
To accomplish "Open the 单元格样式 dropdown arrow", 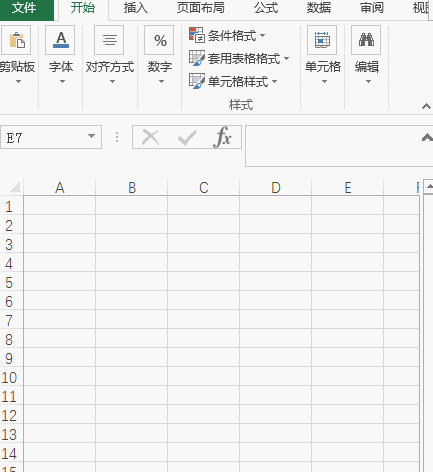I will (274, 81).
